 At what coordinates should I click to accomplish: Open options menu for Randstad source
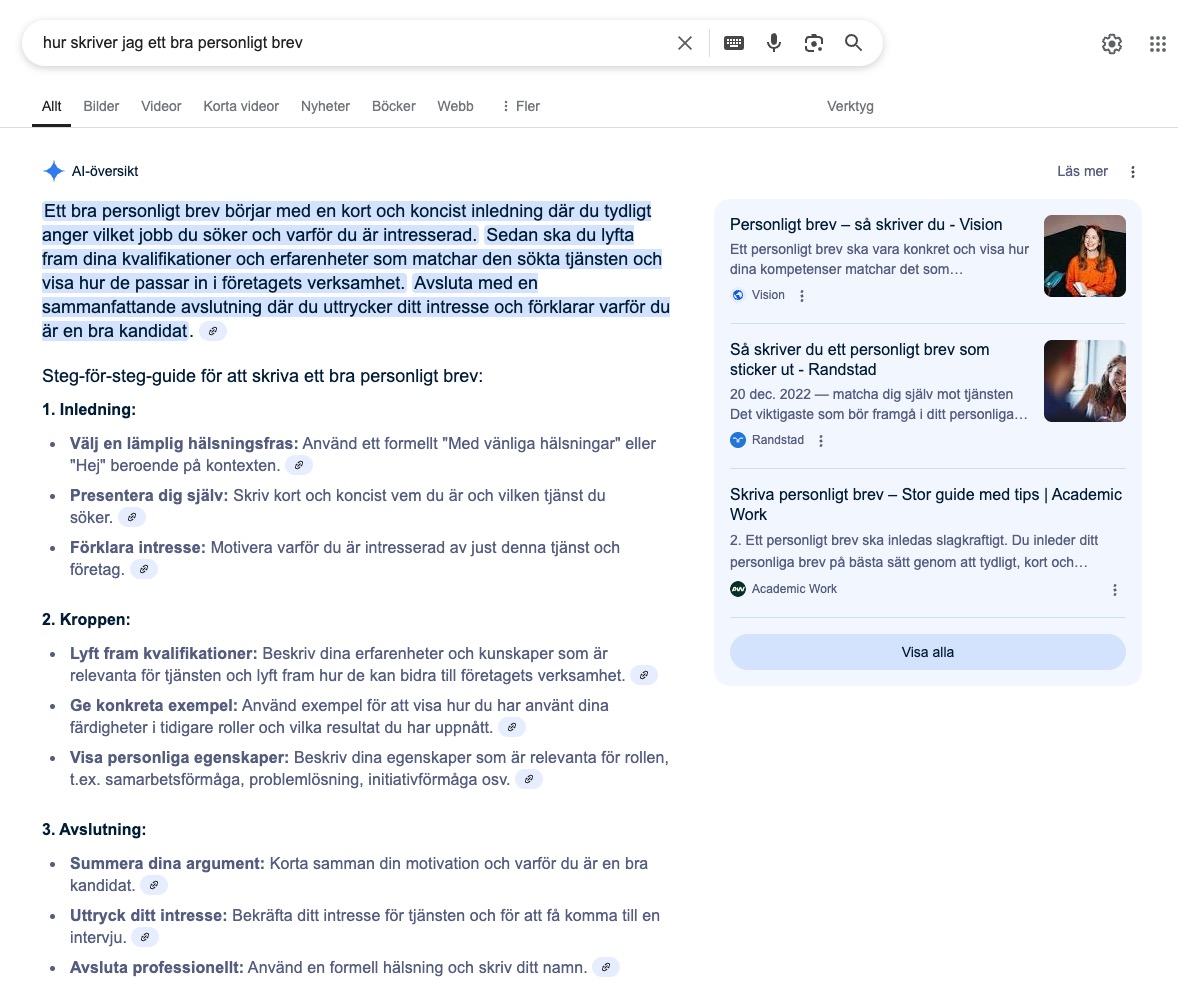821,441
